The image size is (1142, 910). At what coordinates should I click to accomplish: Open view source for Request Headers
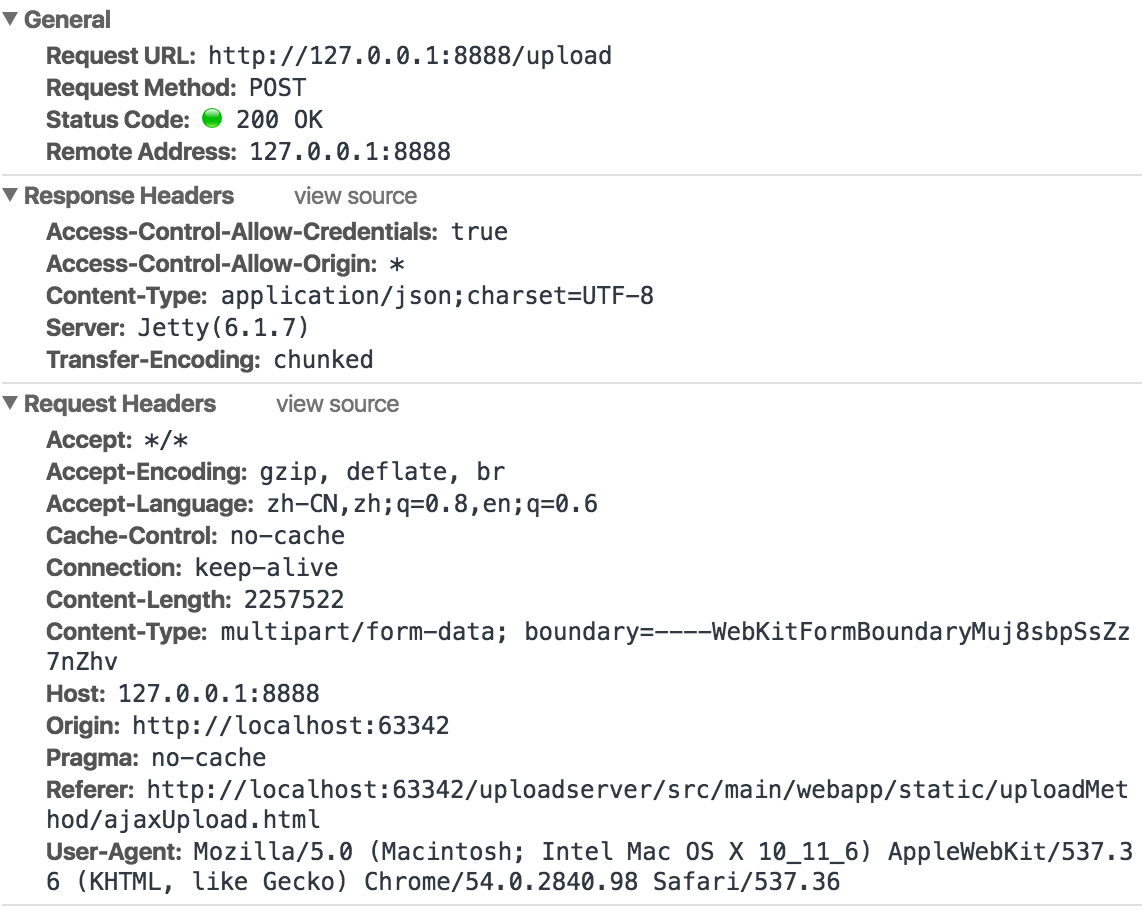click(337, 404)
